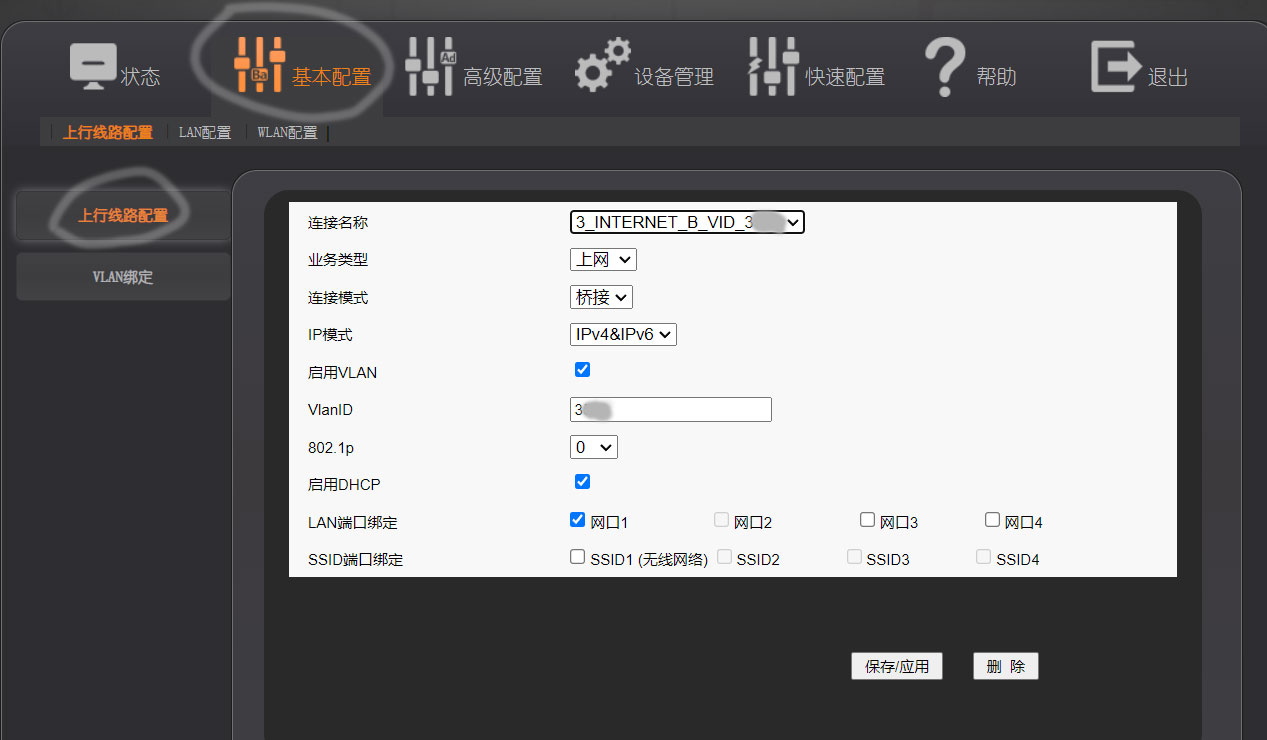Switch to the LAN配置 tab
1267x740 pixels.
pos(204,132)
